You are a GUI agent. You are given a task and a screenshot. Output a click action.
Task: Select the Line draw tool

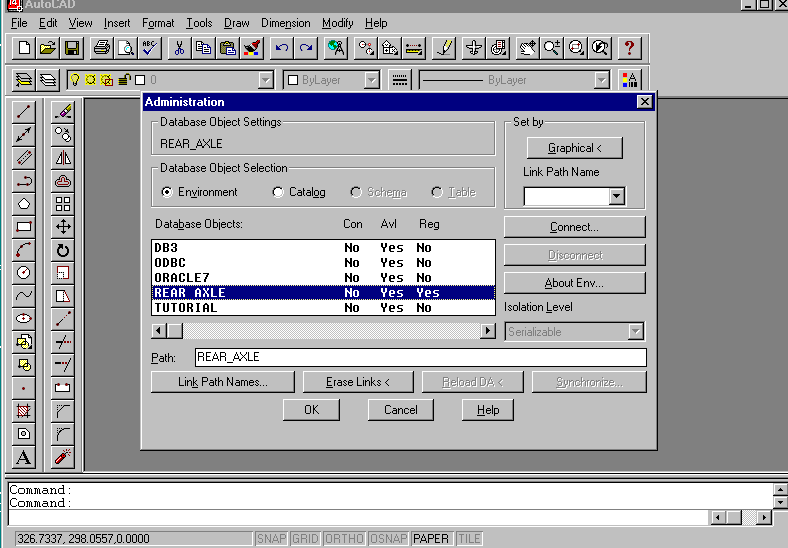click(x=24, y=112)
